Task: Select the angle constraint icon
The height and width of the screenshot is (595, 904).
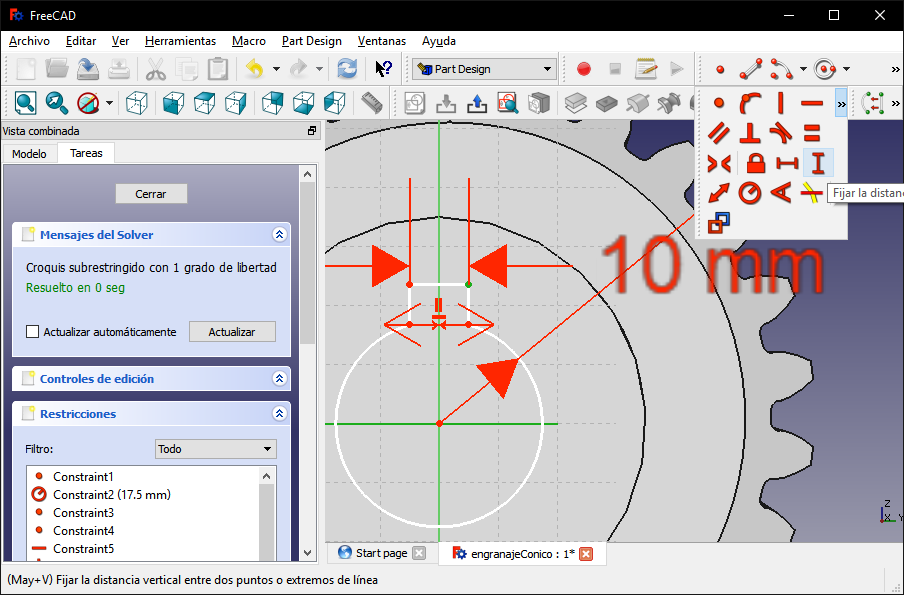Action: (781, 193)
